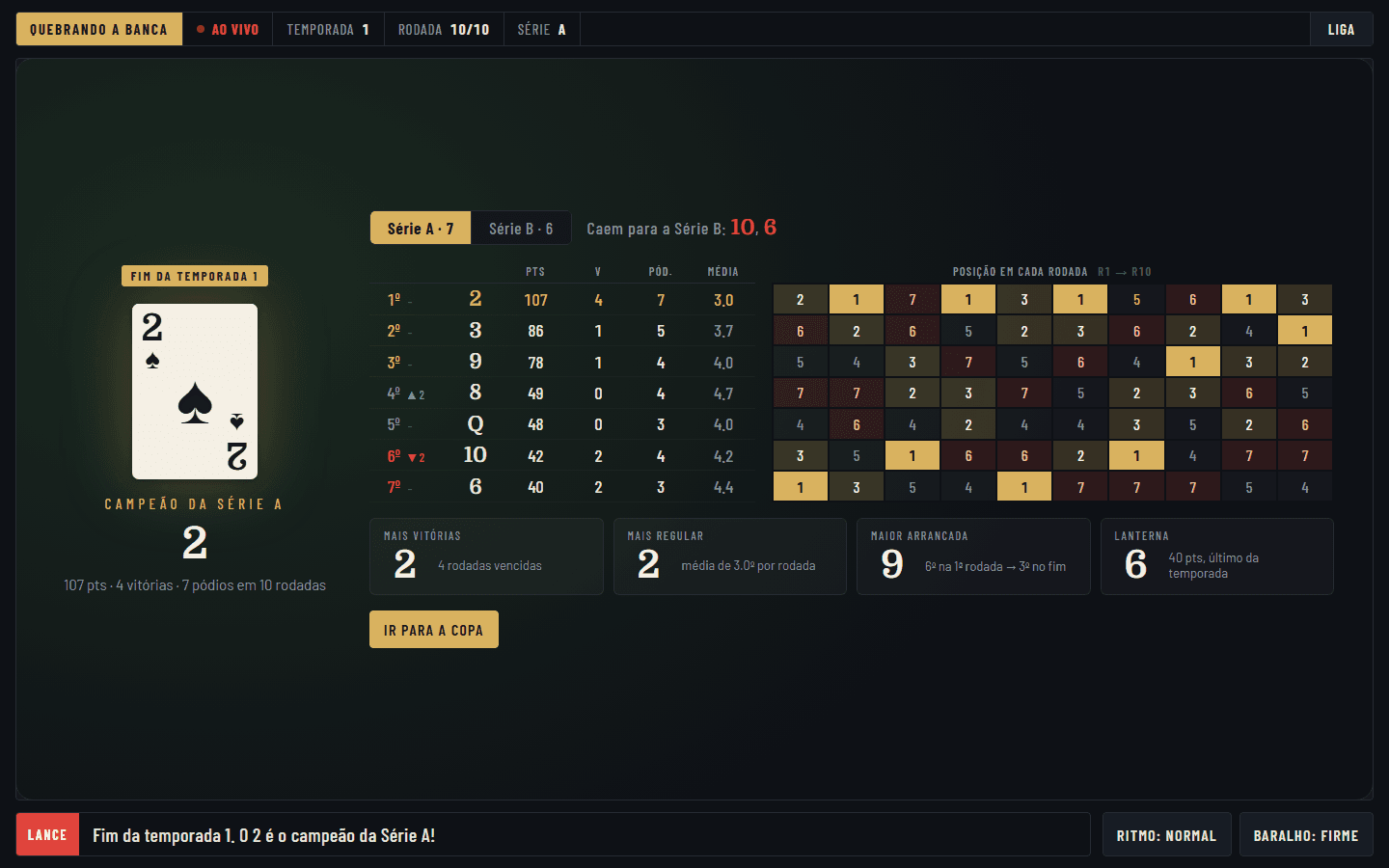Viewport: 1389px width, 868px height.
Task: Click the 49 points value in the standings
Action: 535,393
